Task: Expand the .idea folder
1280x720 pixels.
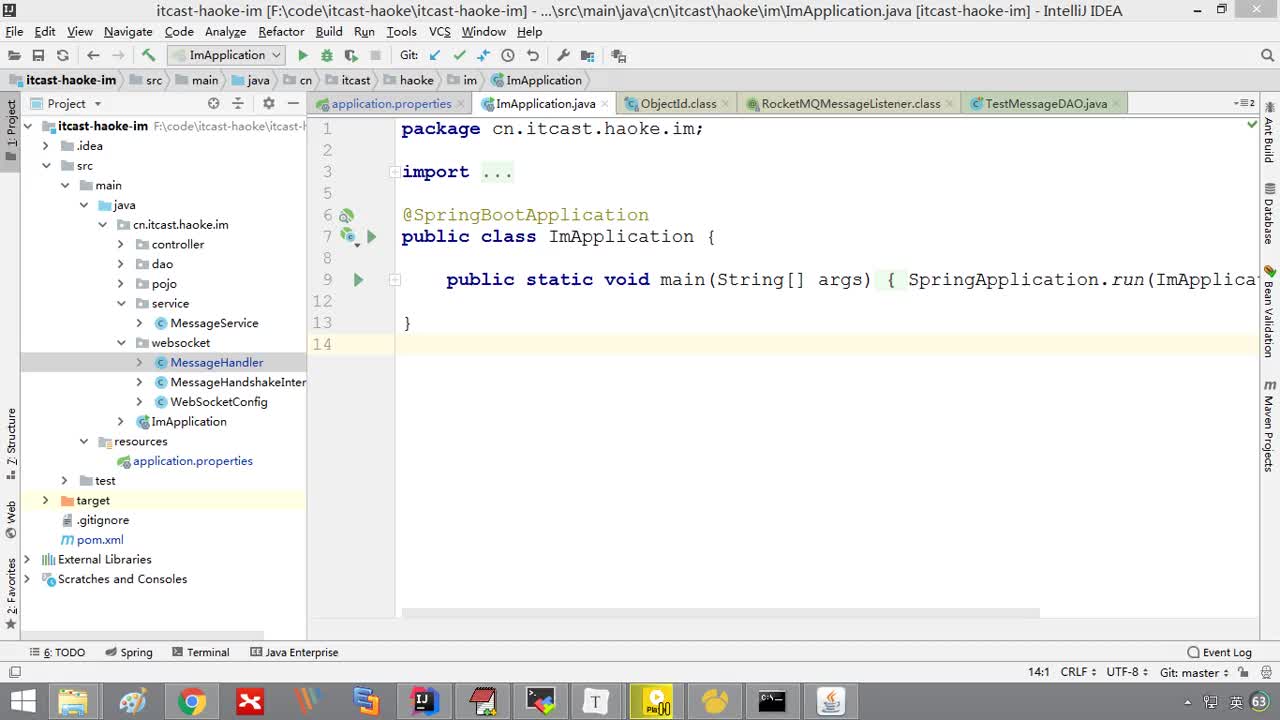Action: [x=46, y=146]
